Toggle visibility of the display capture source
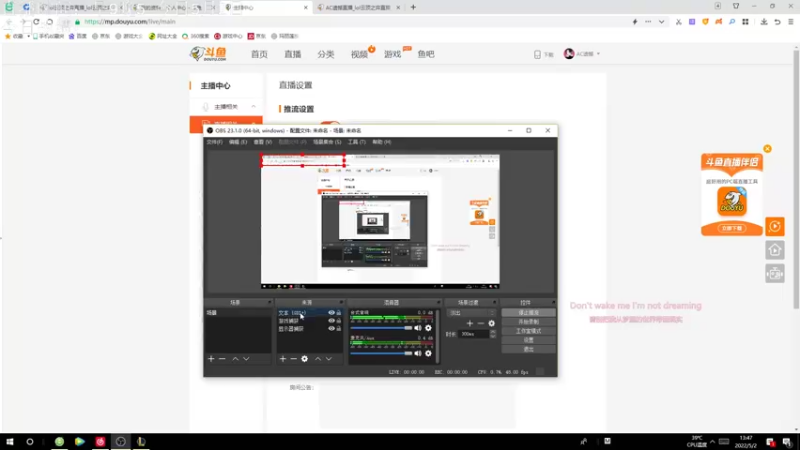Image resolution: width=800 pixels, height=450 pixels. tap(331, 329)
